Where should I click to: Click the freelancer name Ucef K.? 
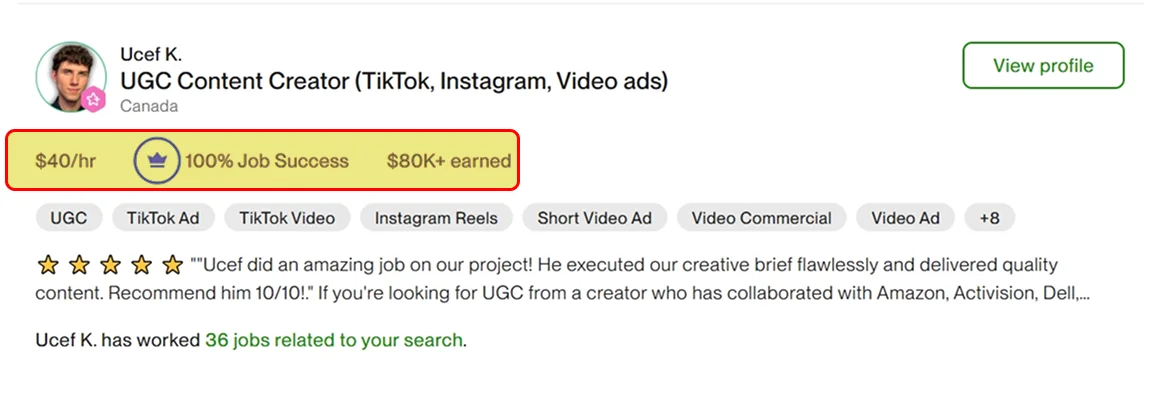pyautogui.click(x=151, y=54)
